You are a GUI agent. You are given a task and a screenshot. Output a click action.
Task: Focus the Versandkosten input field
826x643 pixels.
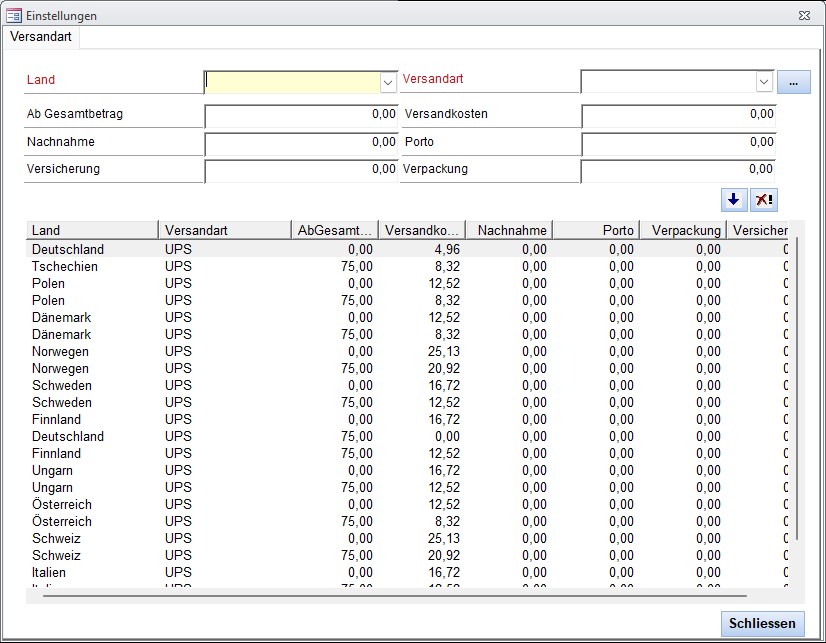coord(678,115)
